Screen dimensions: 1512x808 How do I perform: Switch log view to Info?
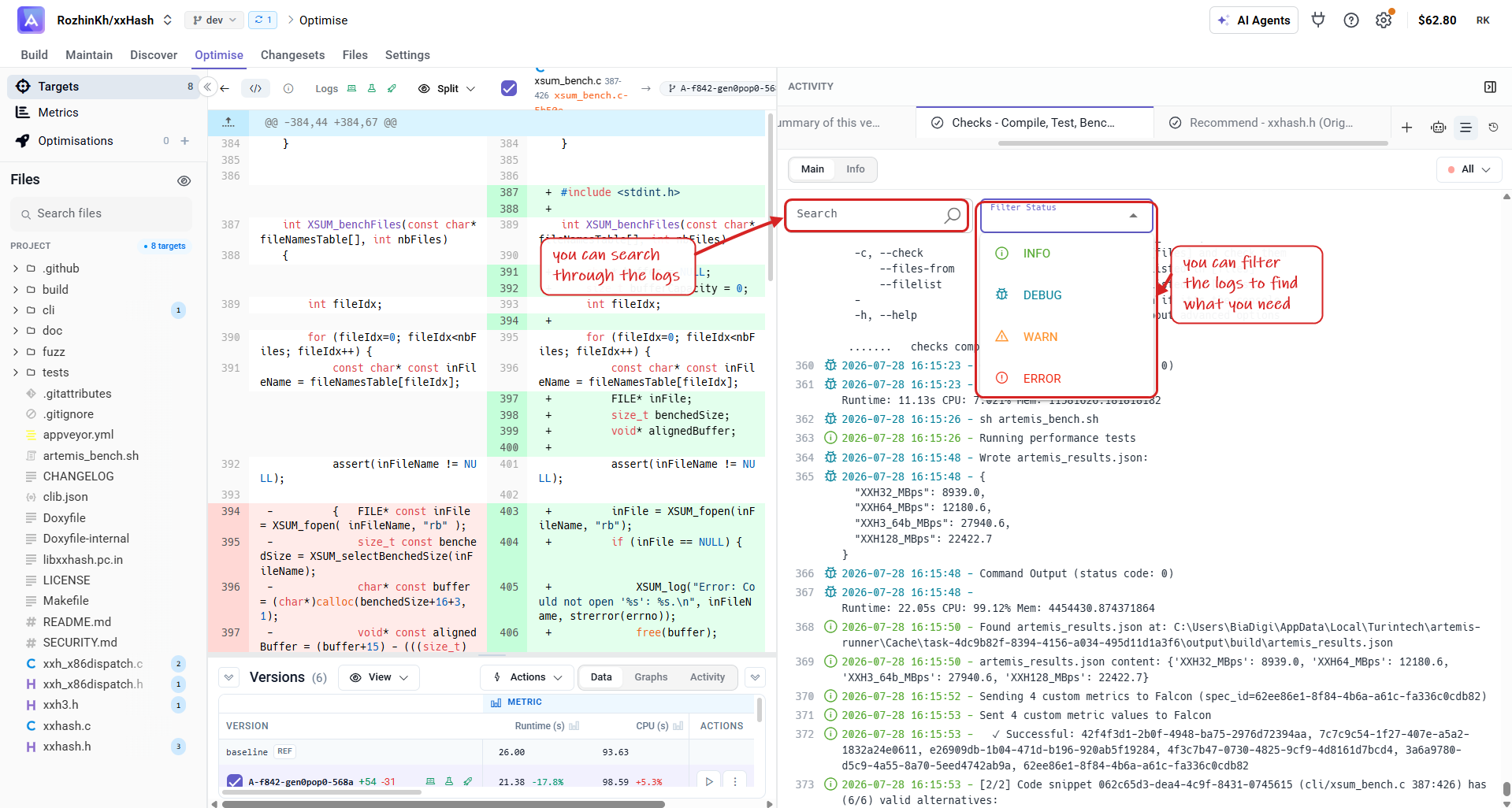point(855,169)
